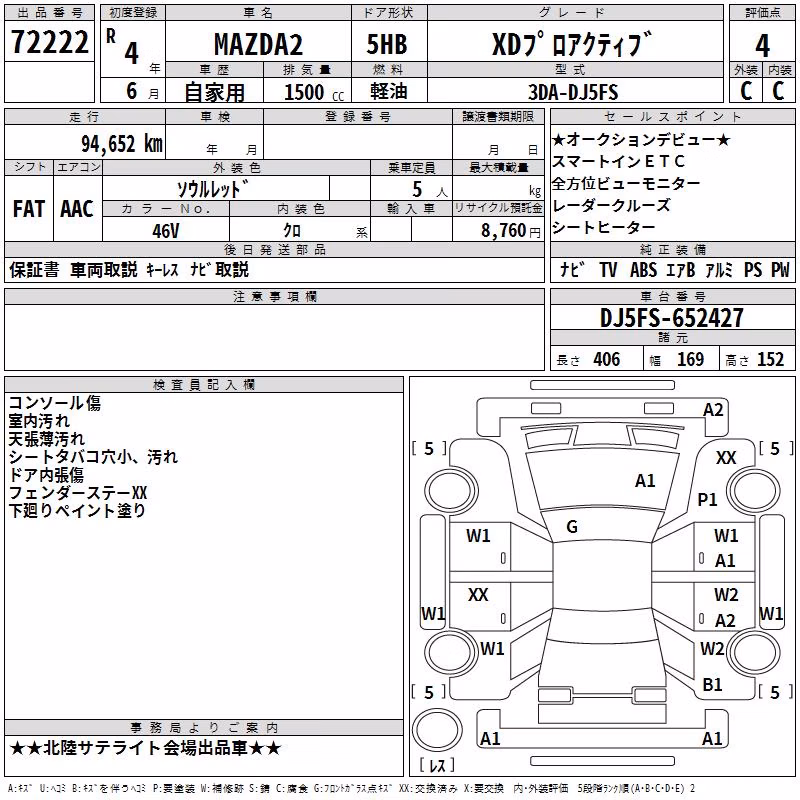Select the model code 3DA-DJ5FS
800x800 pixels.
click(x=573, y=92)
